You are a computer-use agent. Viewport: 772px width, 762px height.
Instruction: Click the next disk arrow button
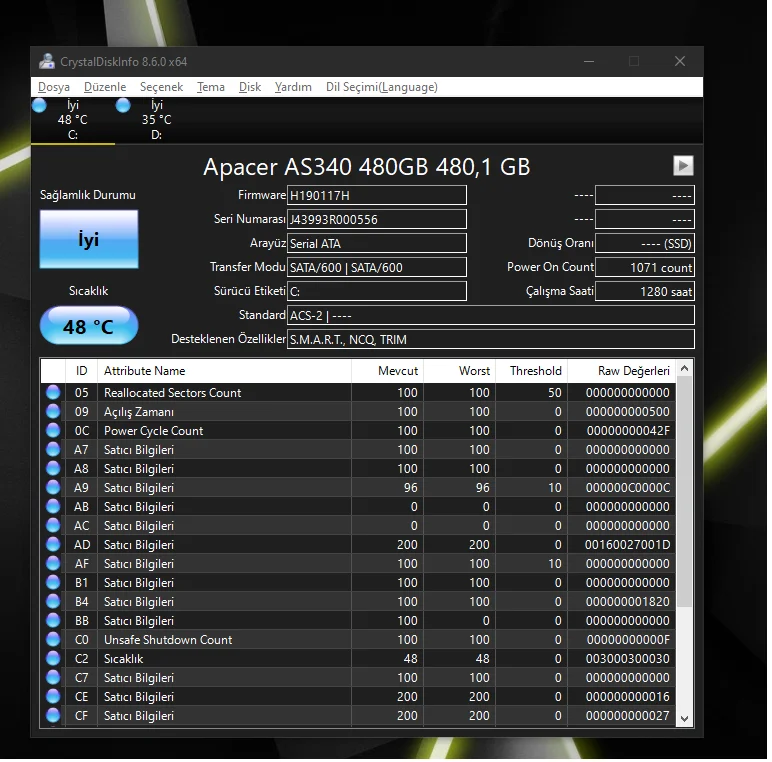[x=683, y=165]
